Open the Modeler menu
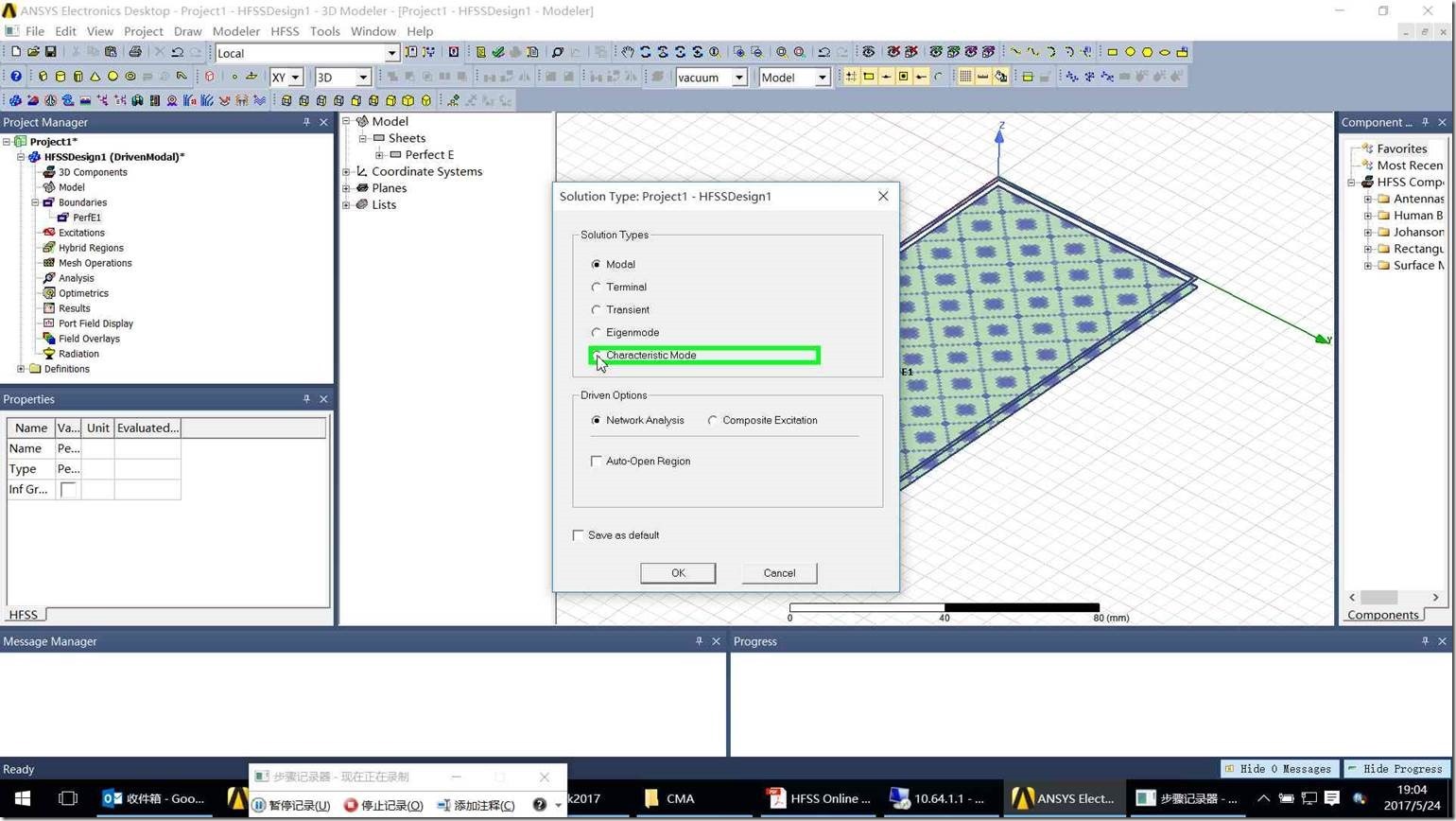This screenshot has width=1456, height=821. coord(235,31)
